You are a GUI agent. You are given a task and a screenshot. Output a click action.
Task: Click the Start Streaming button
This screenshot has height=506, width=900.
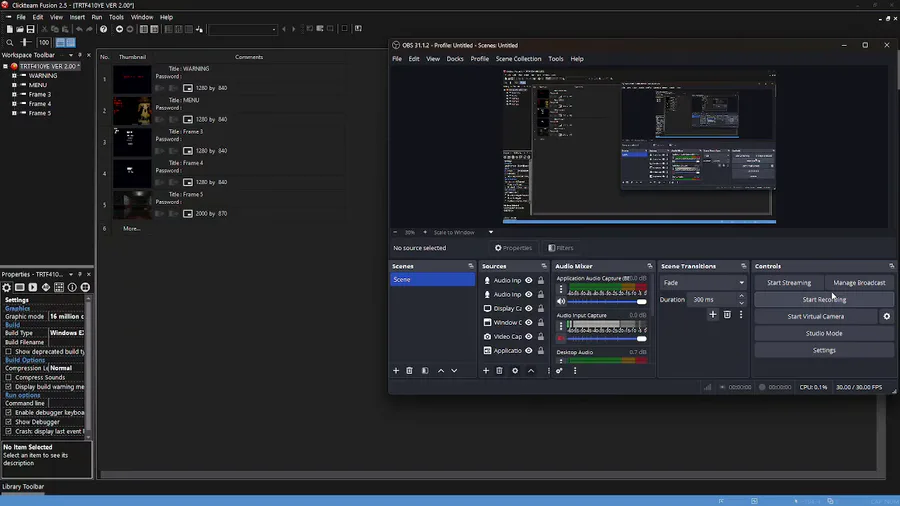click(789, 283)
